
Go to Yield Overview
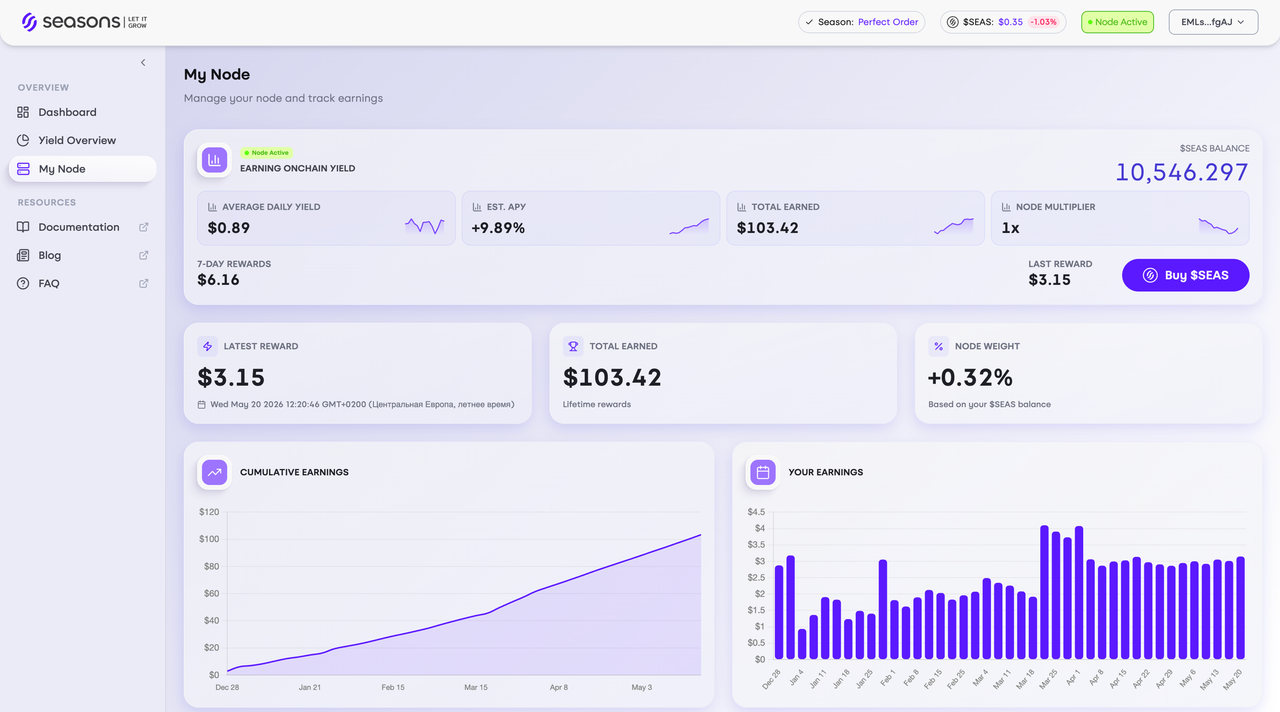click(x=82, y=140)
